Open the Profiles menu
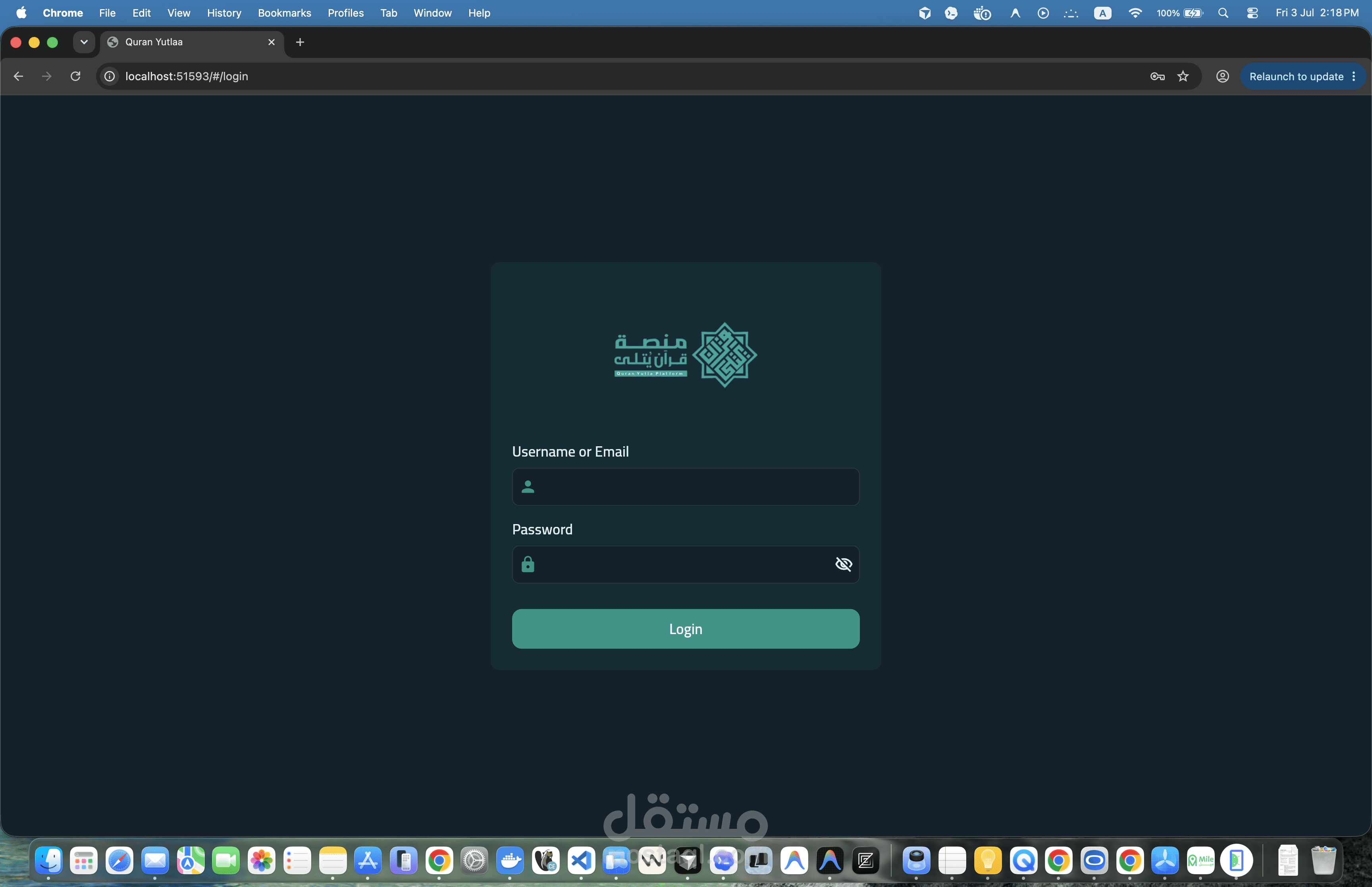Image resolution: width=1372 pixels, height=887 pixels. [345, 13]
